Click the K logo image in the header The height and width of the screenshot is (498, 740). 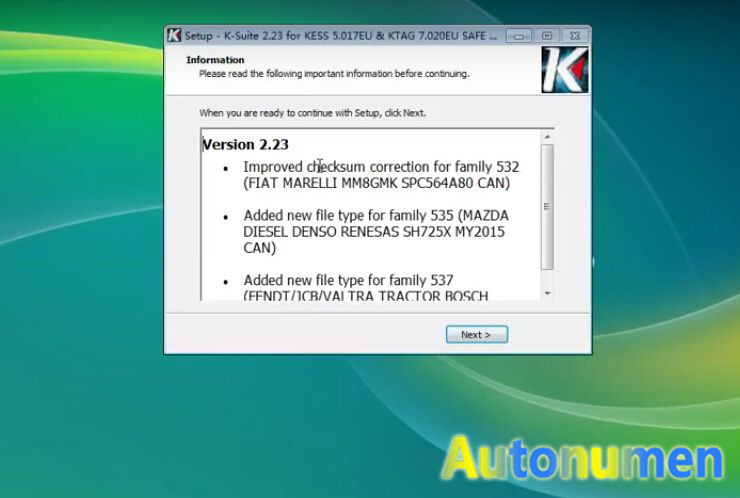(x=565, y=69)
